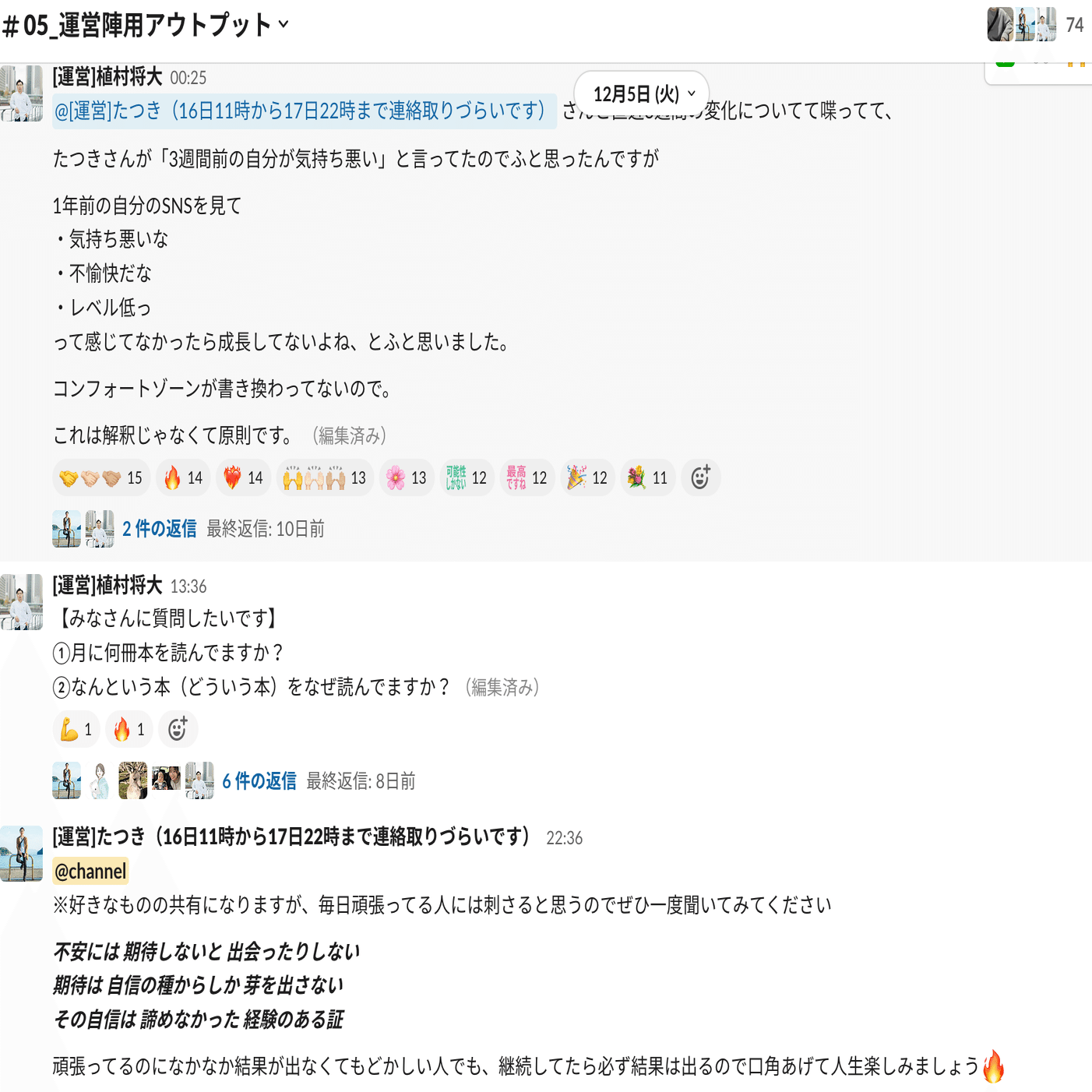Image resolution: width=1092 pixels, height=1092 pixels.
Task: Add a reaction to the 00:25 message
Action: (701, 477)
